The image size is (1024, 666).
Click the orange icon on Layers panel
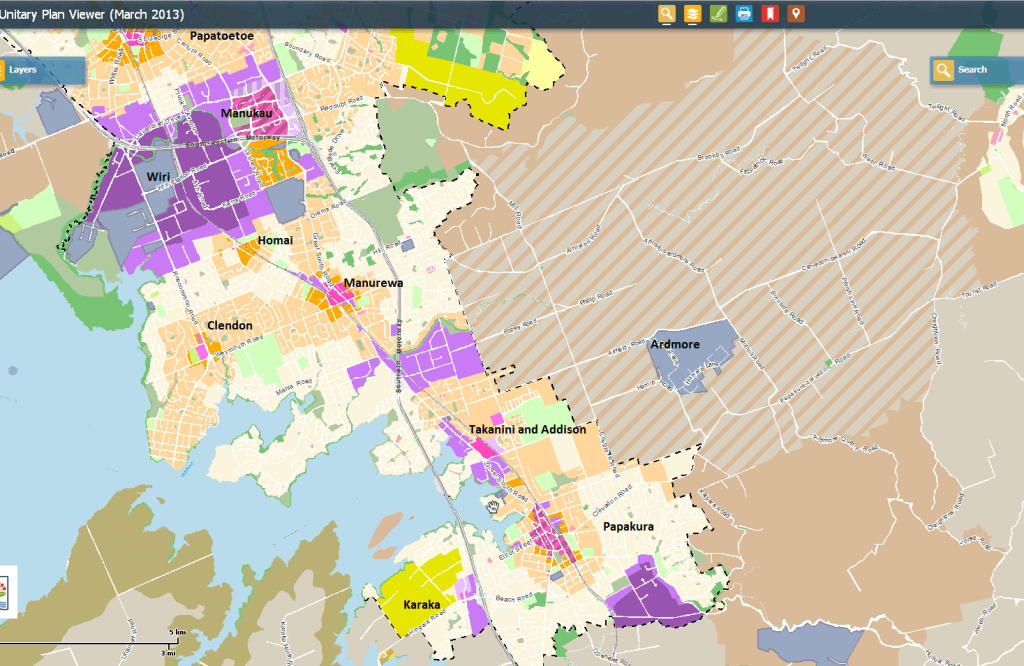coord(3,70)
